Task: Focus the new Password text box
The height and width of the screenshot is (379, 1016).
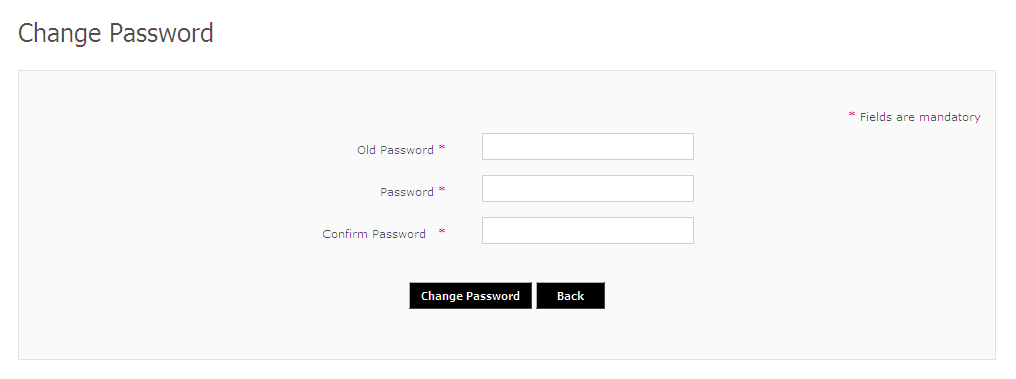Action: (588, 189)
